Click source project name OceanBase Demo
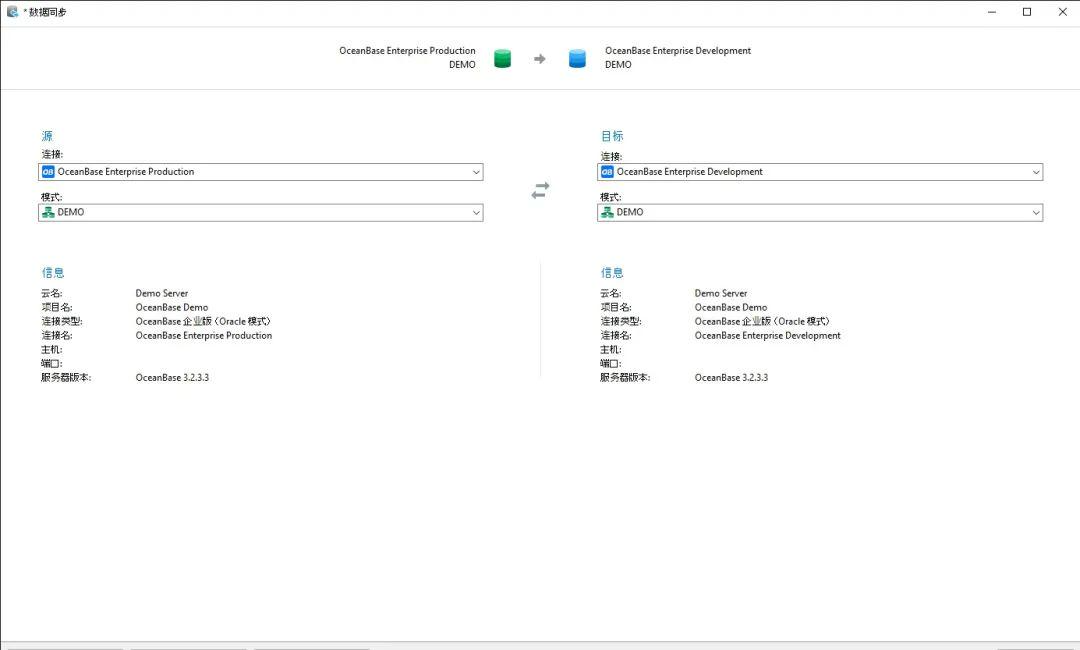The height and width of the screenshot is (650, 1080). coord(172,308)
